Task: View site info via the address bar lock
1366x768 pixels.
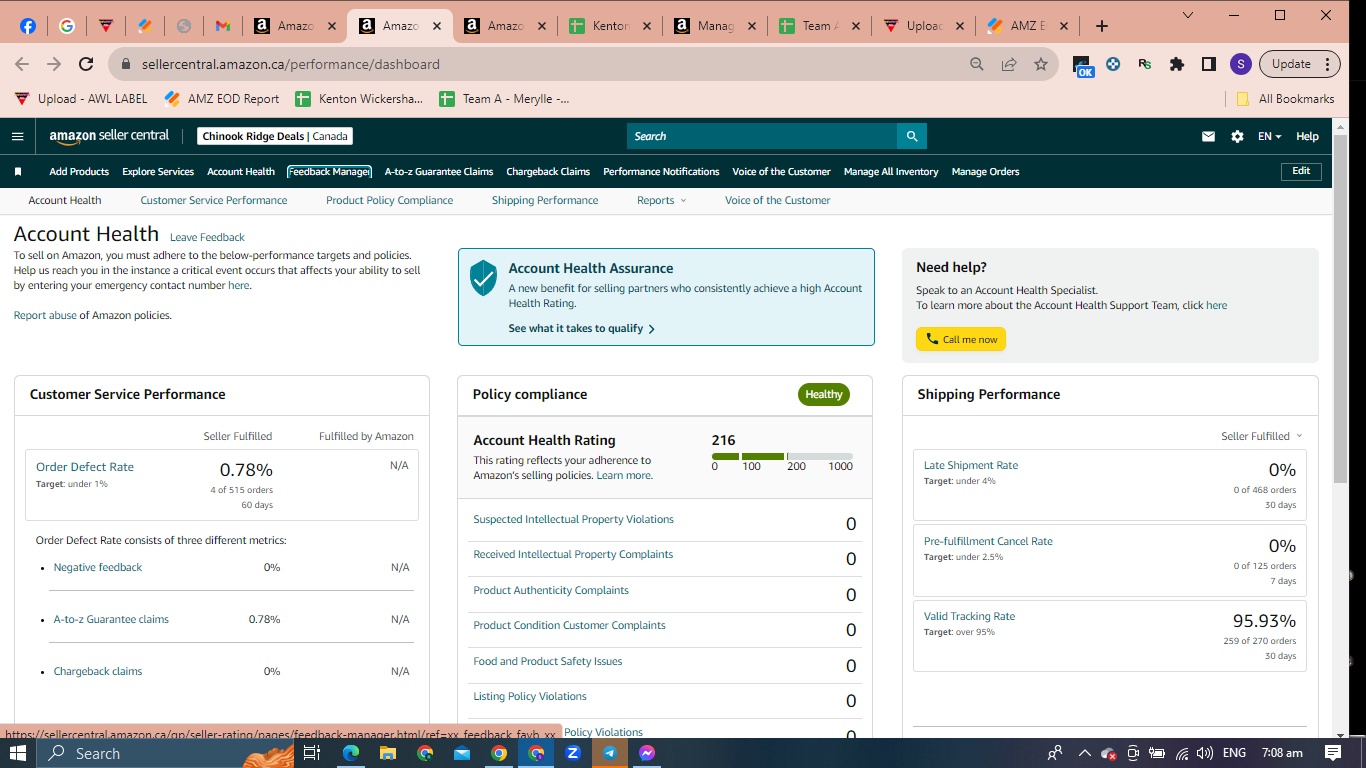Action: pyautogui.click(x=126, y=64)
